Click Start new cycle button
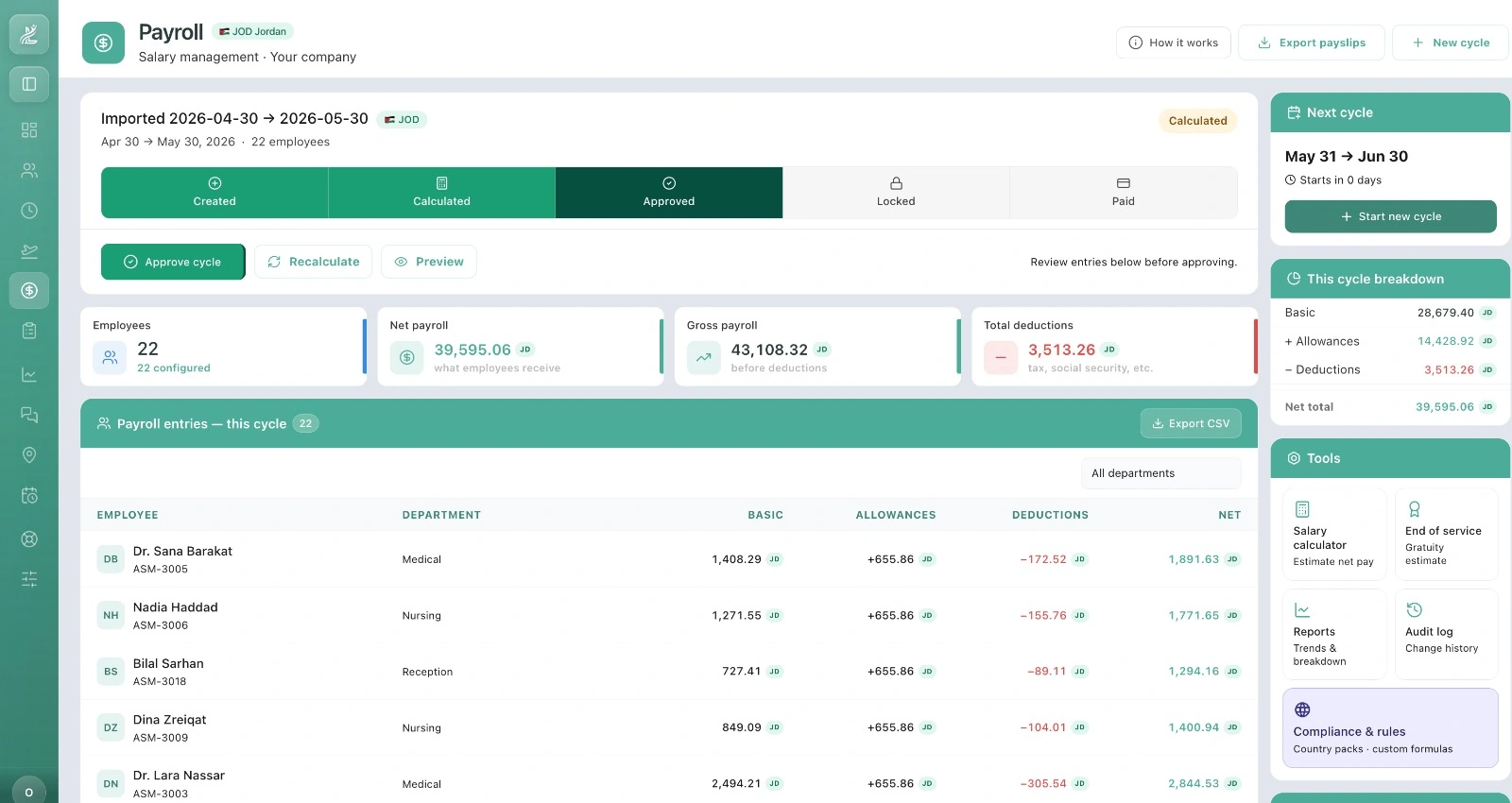Image resolution: width=1512 pixels, height=803 pixels. pyautogui.click(x=1391, y=216)
